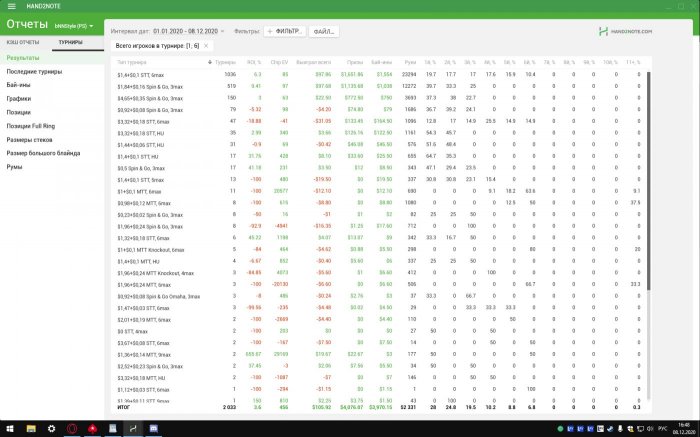Open the HAND2NOTE.COM logo link
This screenshot has width=700, height=437.
pos(625,32)
